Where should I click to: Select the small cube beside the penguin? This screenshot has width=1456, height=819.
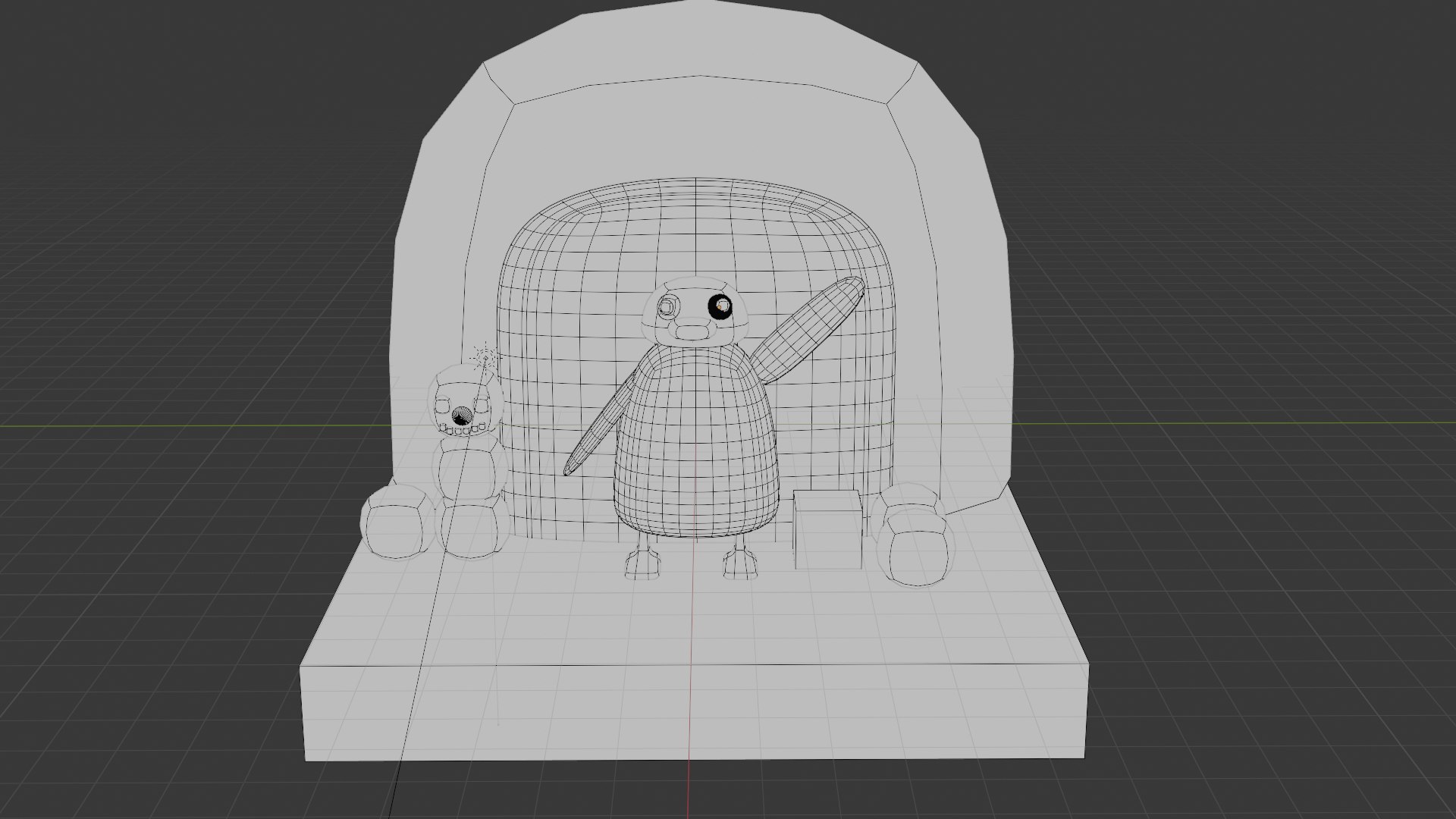[x=828, y=529]
